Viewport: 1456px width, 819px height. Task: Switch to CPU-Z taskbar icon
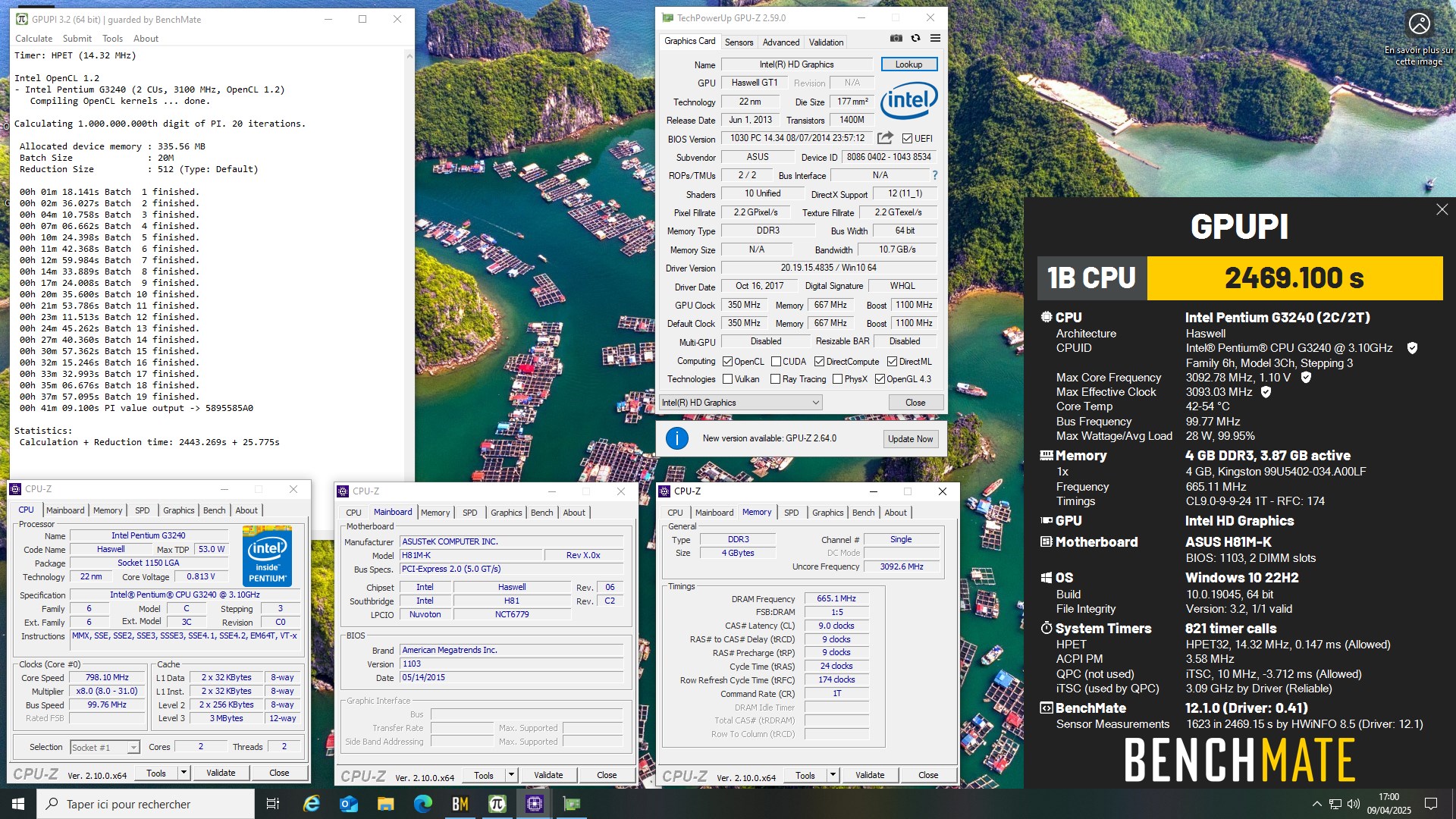click(x=534, y=804)
